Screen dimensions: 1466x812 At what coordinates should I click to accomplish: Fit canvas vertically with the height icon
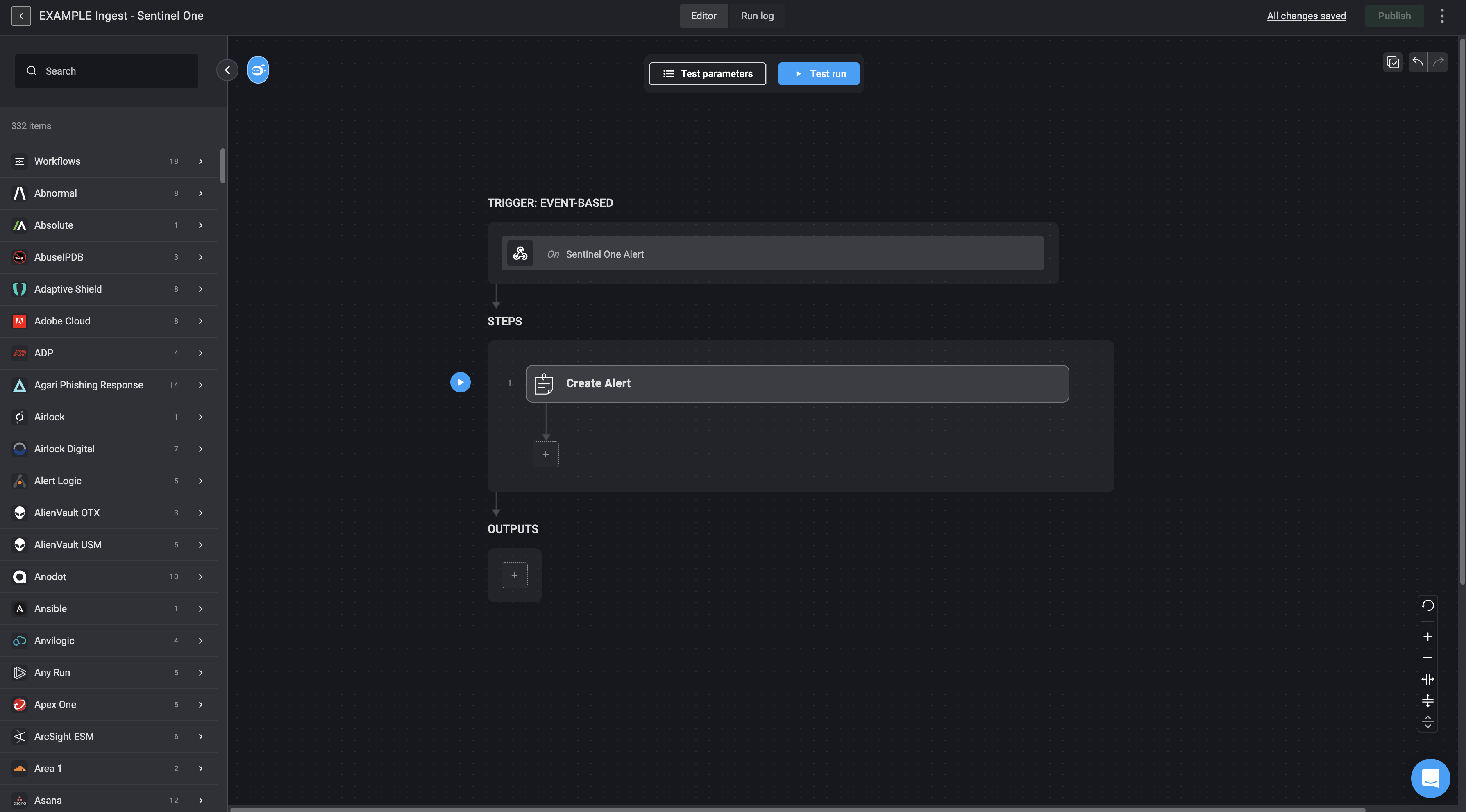click(1427, 701)
